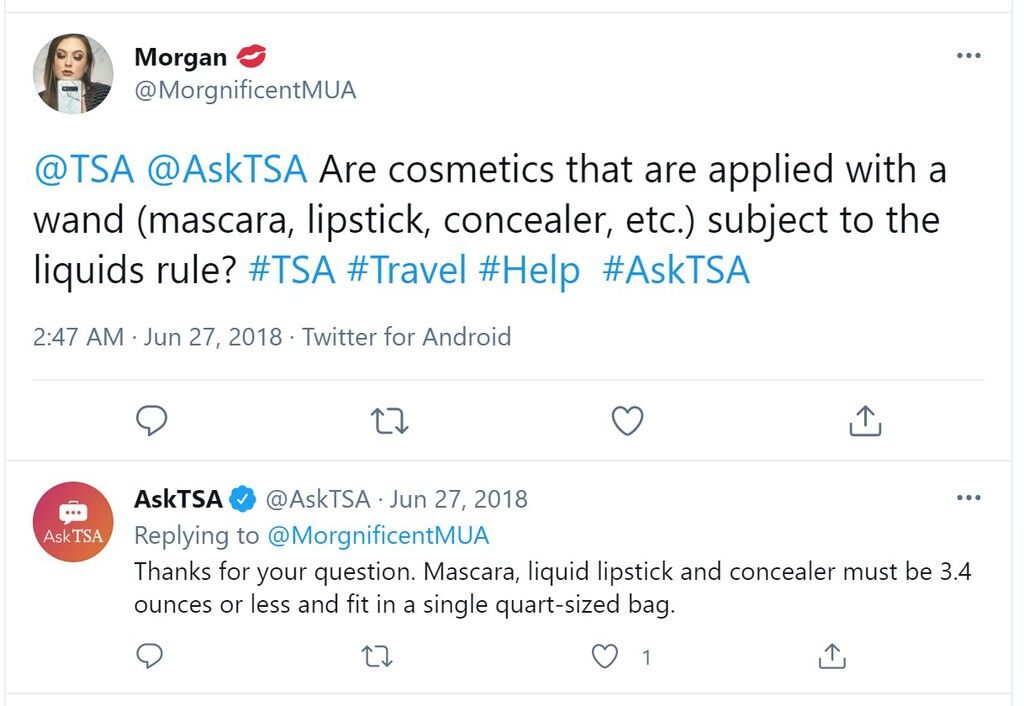Viewport: 1024px width, 706px height.
Task: Open more options menu on Morgan's tweet
Action: click(968, 56)
